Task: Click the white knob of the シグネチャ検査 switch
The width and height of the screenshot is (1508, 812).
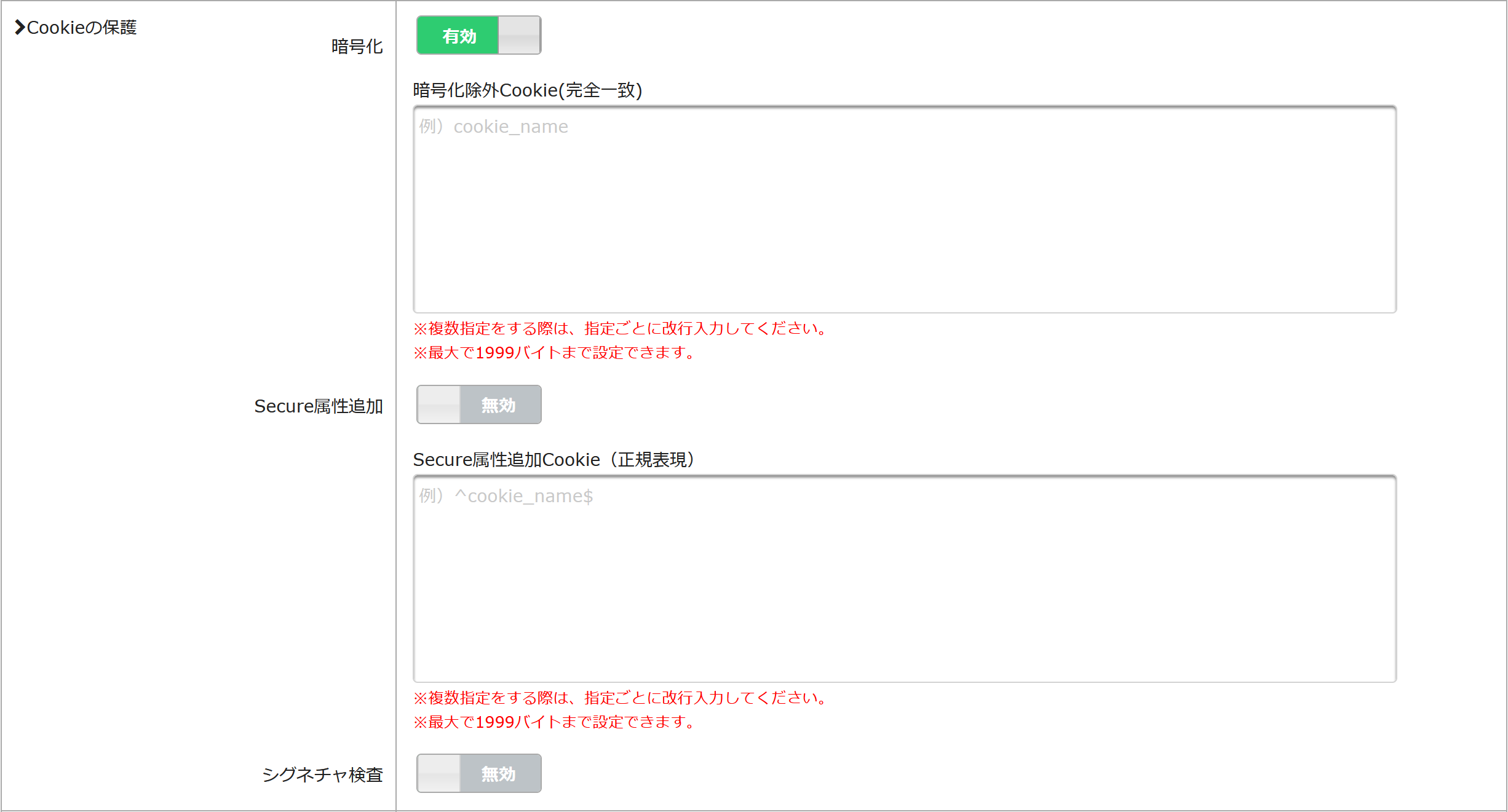Action: click(439, 773)
